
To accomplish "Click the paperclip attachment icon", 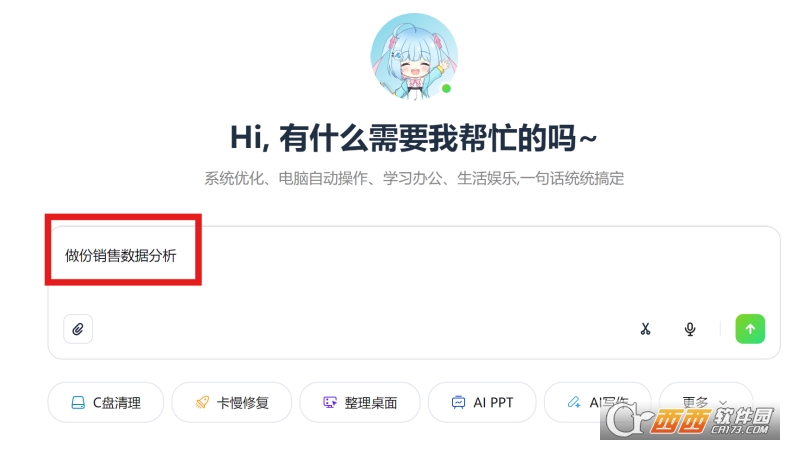I will coord(78,329).
